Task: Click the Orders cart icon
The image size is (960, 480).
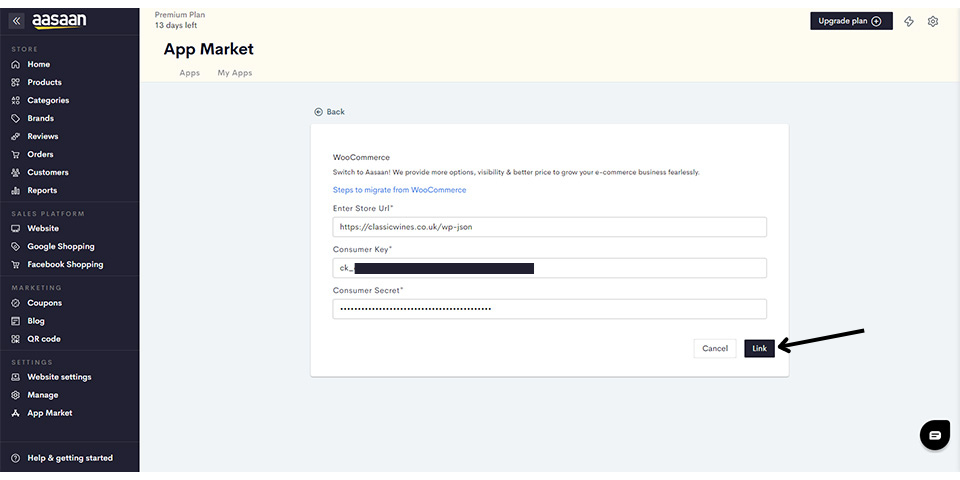Action: [16, 154]
